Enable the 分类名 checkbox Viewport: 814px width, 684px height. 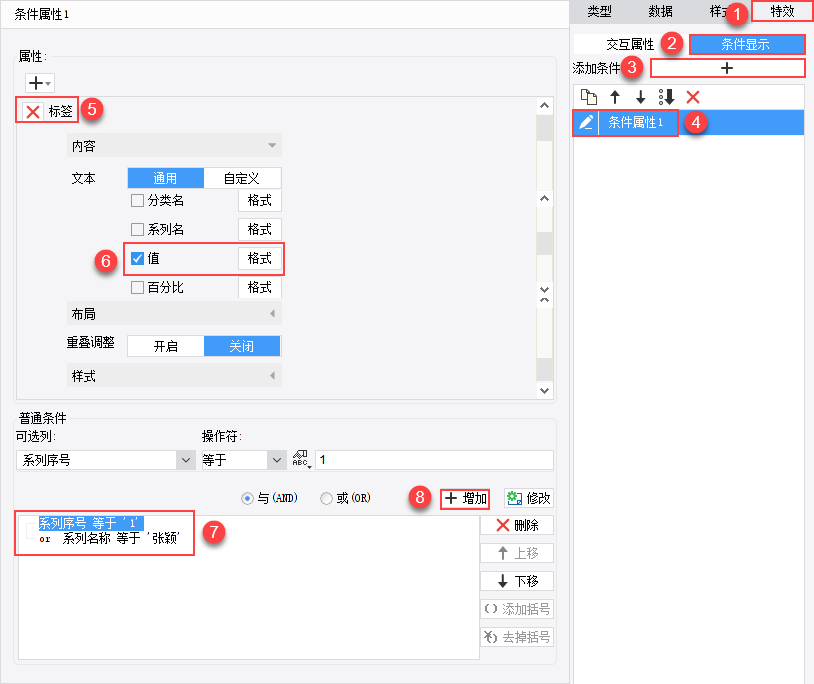(x=137, y=200)
